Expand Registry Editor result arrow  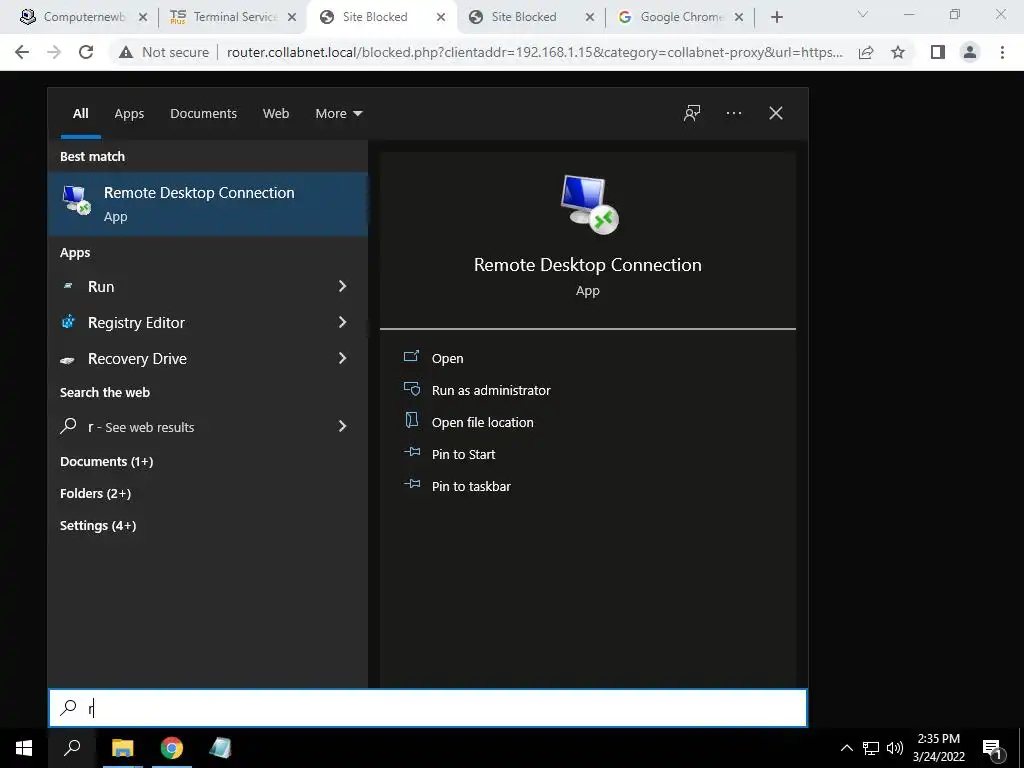coord(342,323)
